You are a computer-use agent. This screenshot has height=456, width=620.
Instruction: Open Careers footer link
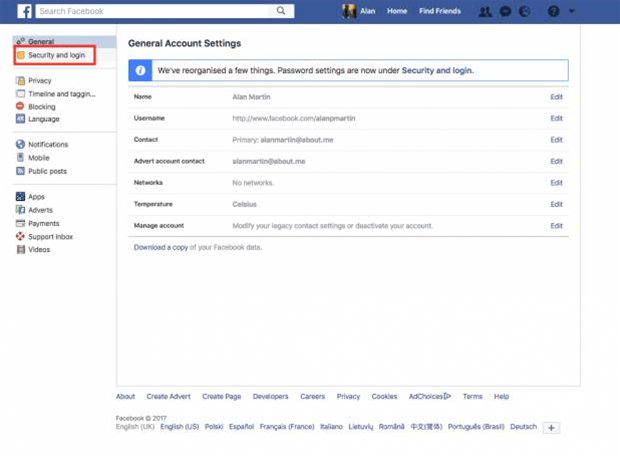pyautogui.click(x=312, y=396)
